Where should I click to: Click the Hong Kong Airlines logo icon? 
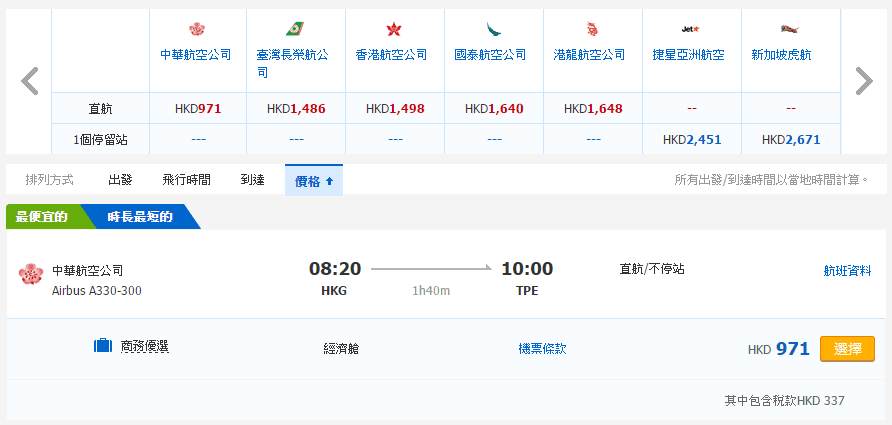392,29
